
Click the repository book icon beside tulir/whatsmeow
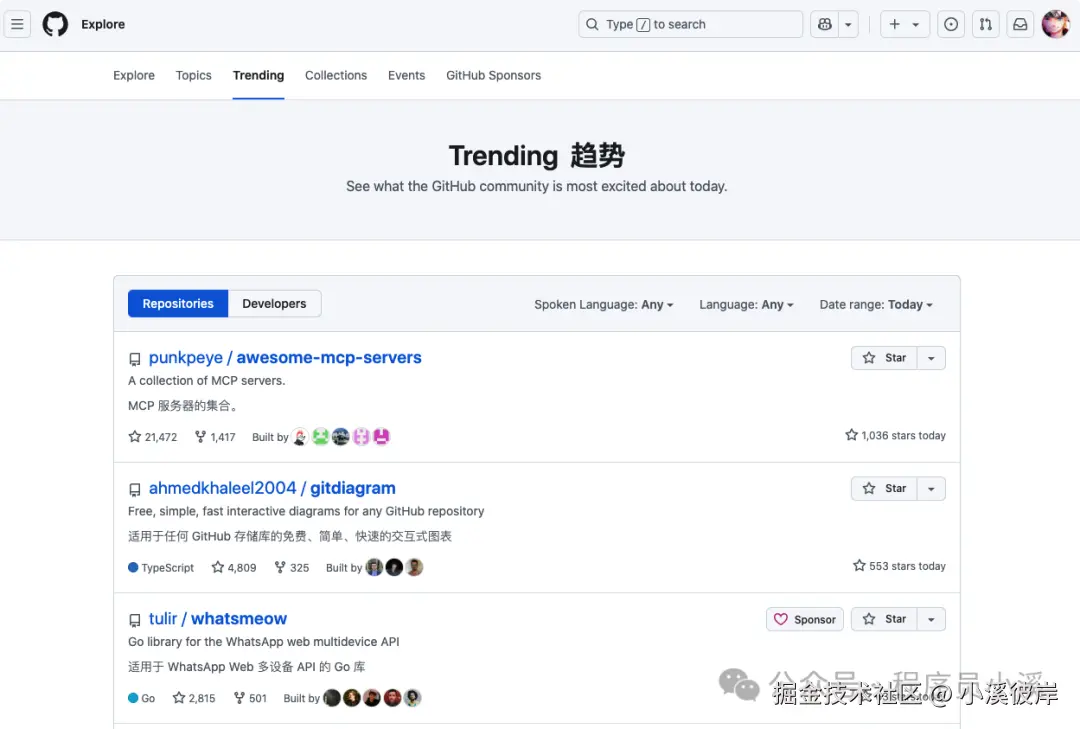[x=135, y=618]
